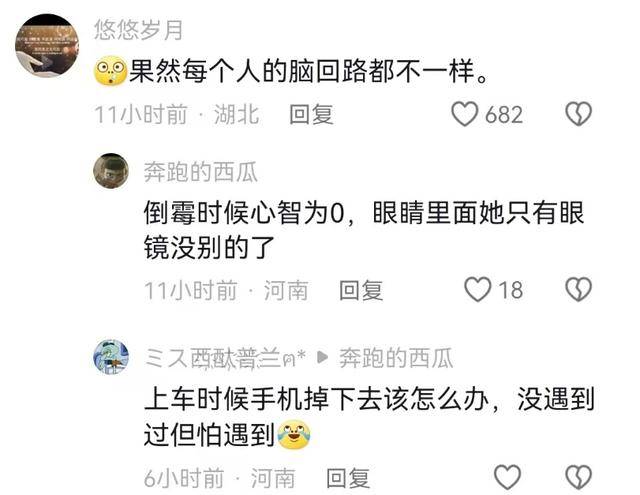Open username 奔跑的西瓜 above the reply
Image resolution: width=640 pixels, height=495 pixels.
[200, 172]
